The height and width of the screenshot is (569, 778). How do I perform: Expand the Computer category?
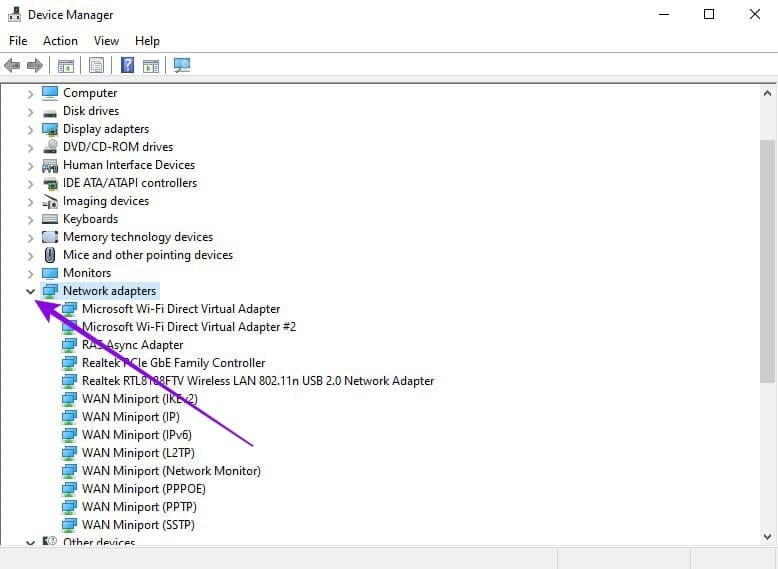[x=30, y=94]
